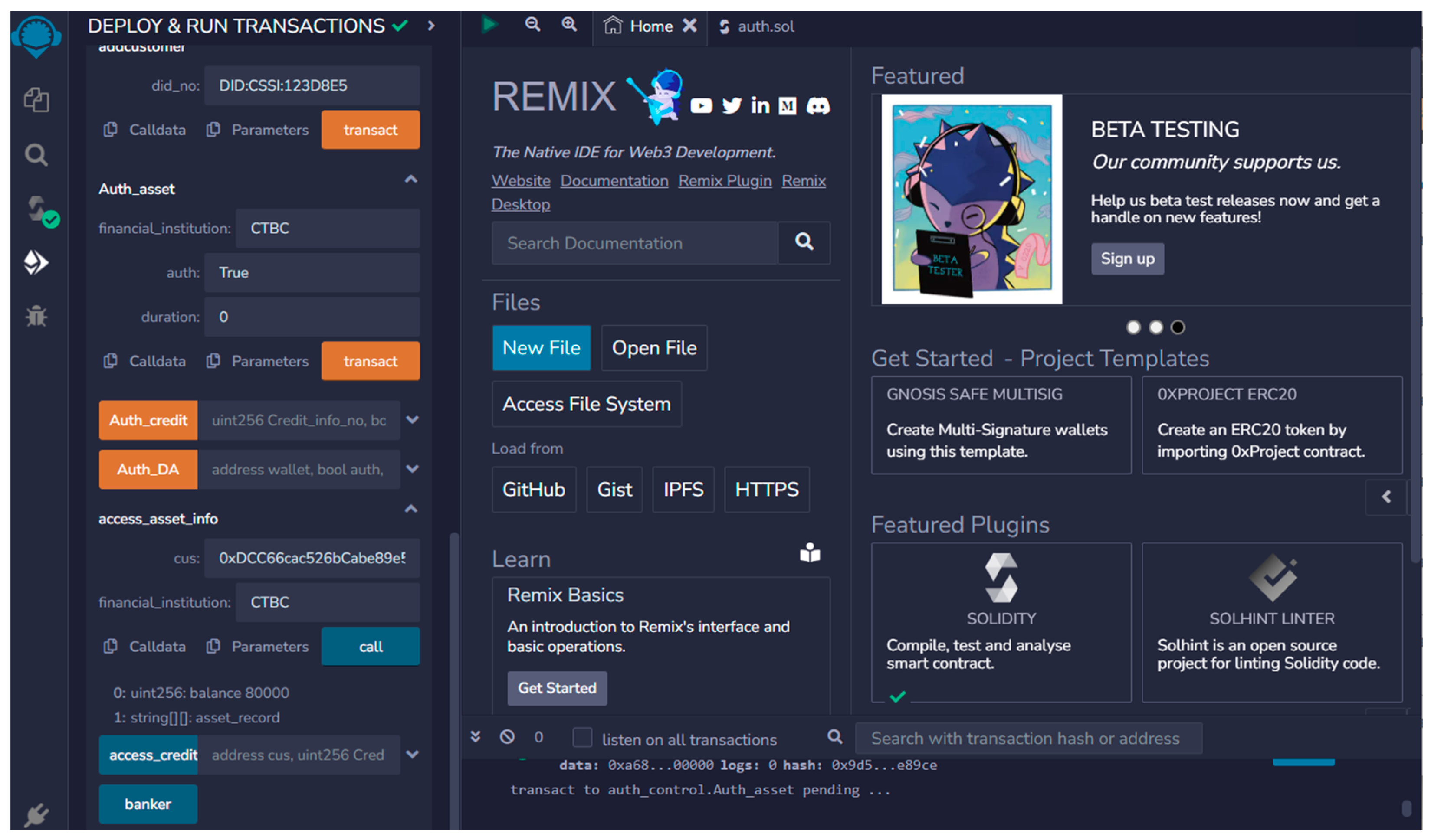Image resolution: width=1431 pixels, height=840 pixels.
Task: Open Remix Discord icon
Action: (x=818, y=105)
